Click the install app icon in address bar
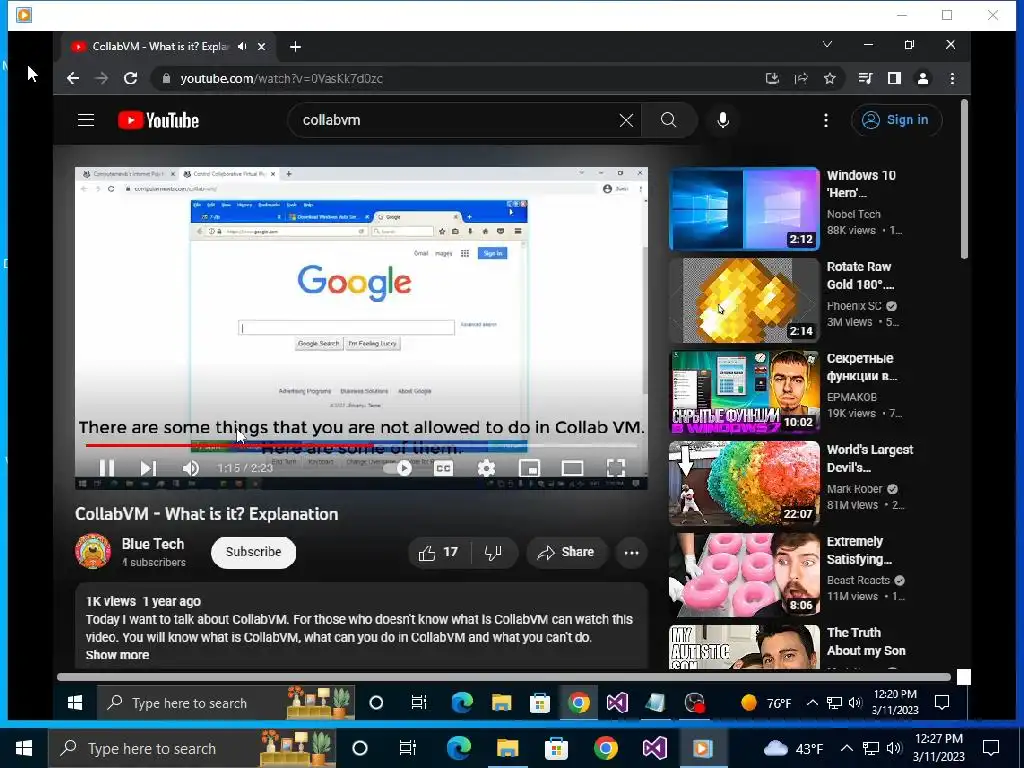 pos(772,78)
